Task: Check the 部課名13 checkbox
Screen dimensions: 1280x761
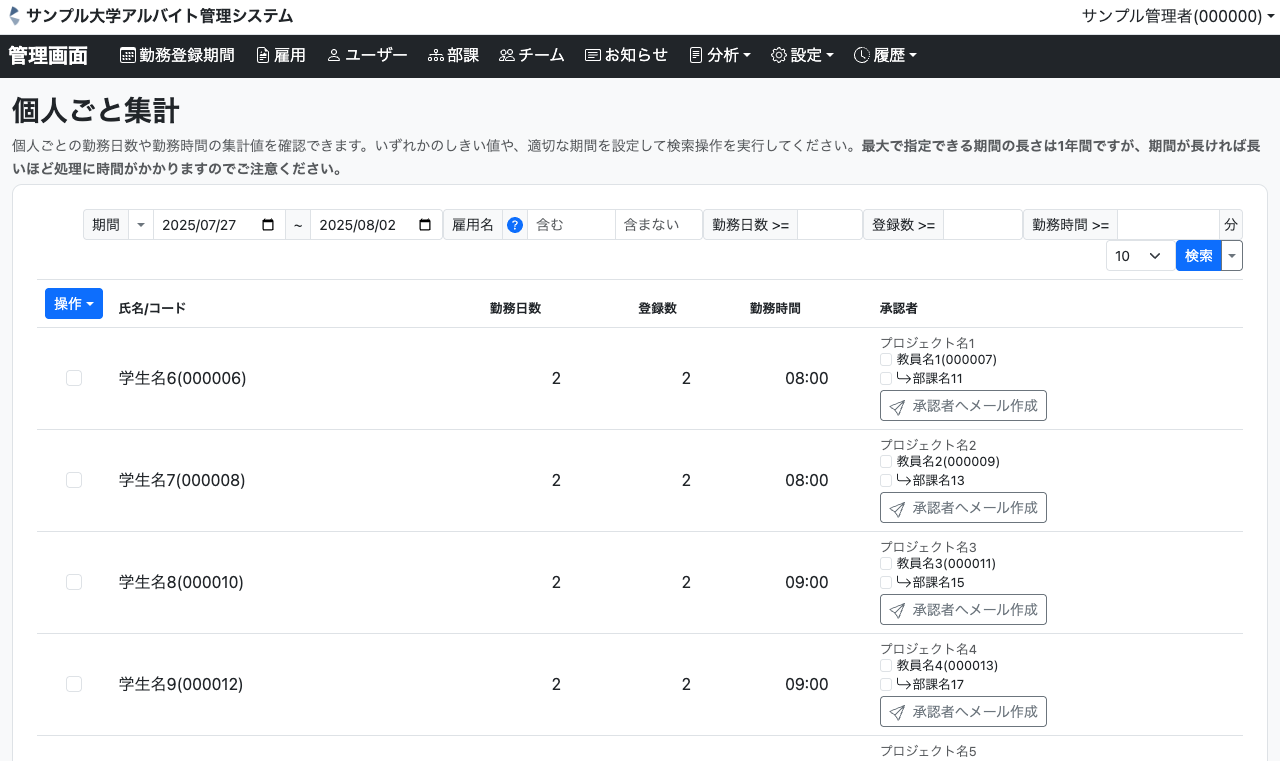Action: pyautogui.click(x=886, y=481)
